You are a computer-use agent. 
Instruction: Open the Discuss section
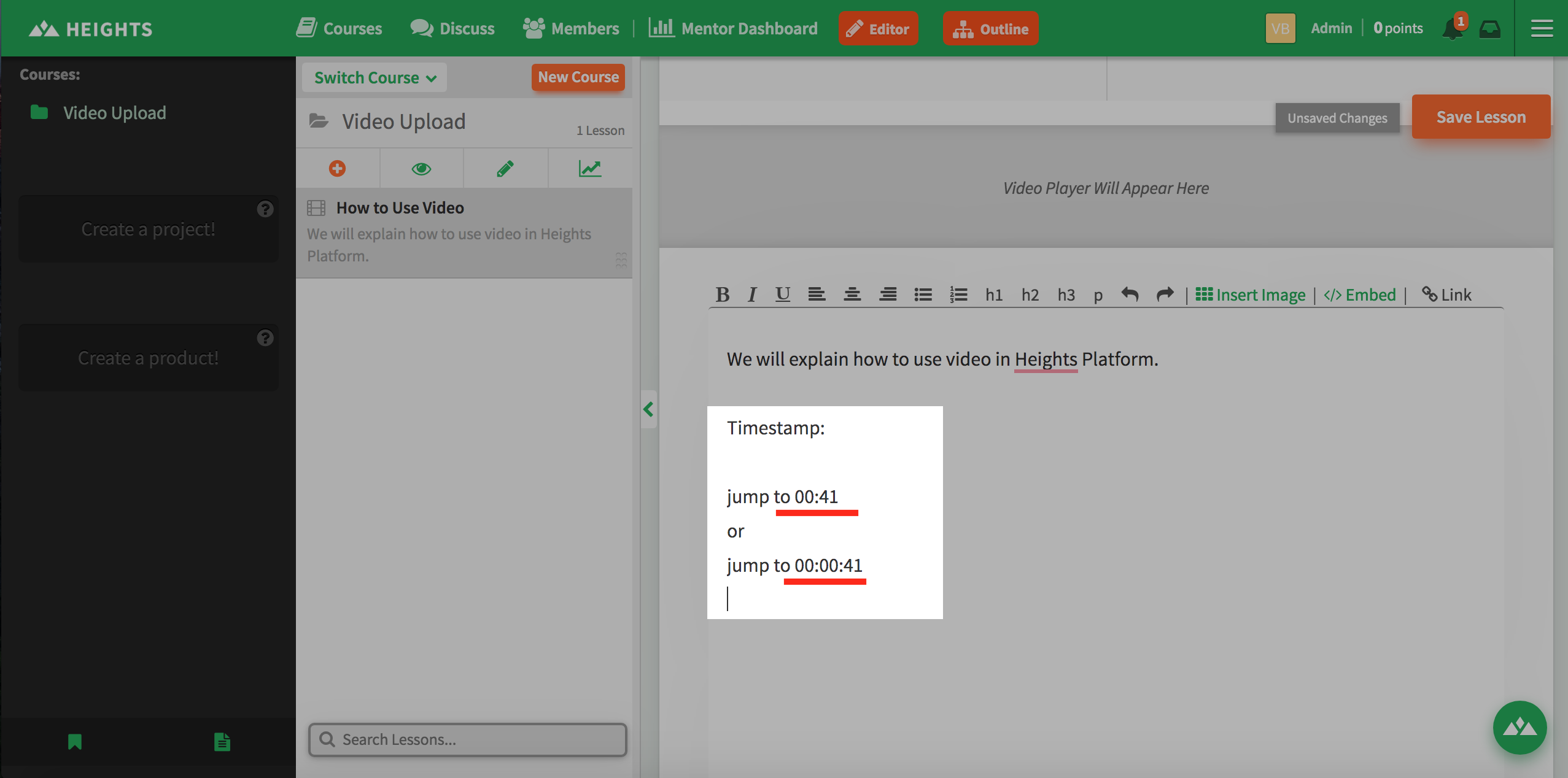coord(452,28)
